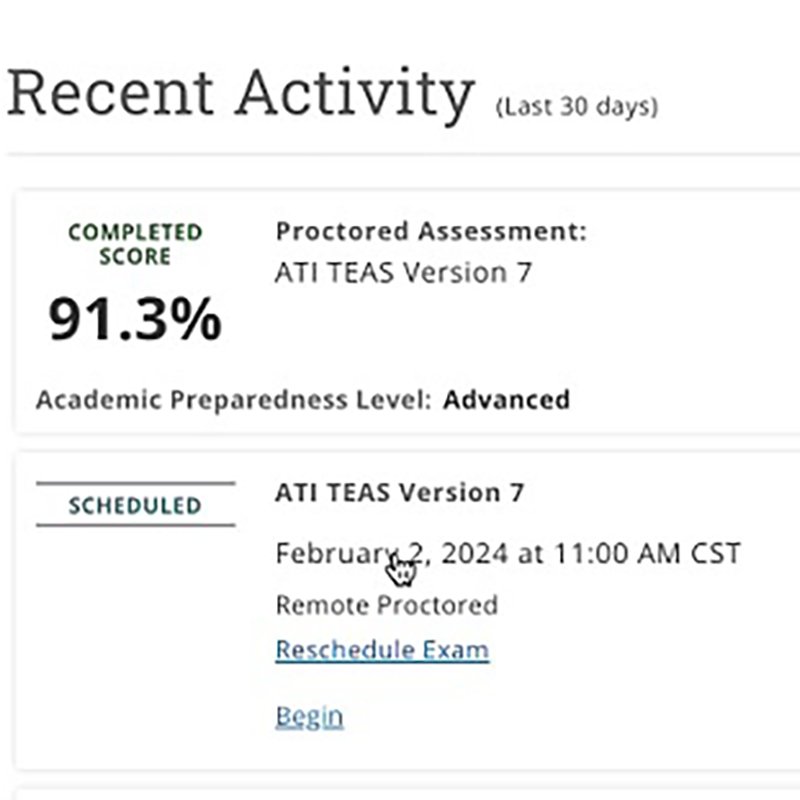Click the Begin link
This screenshot has width=800, height=800.
(x=309, y=717)
